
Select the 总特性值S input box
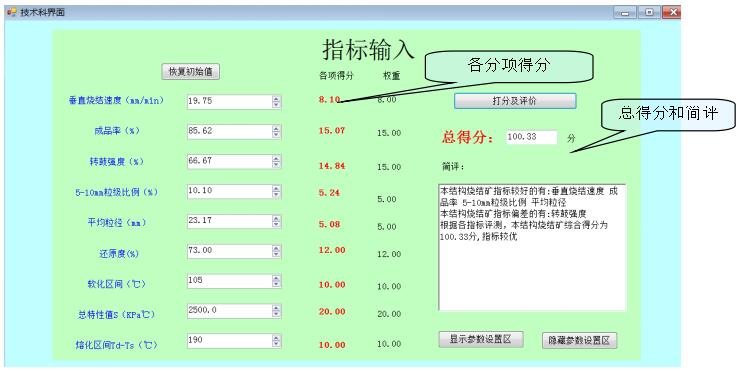[229, 311]
